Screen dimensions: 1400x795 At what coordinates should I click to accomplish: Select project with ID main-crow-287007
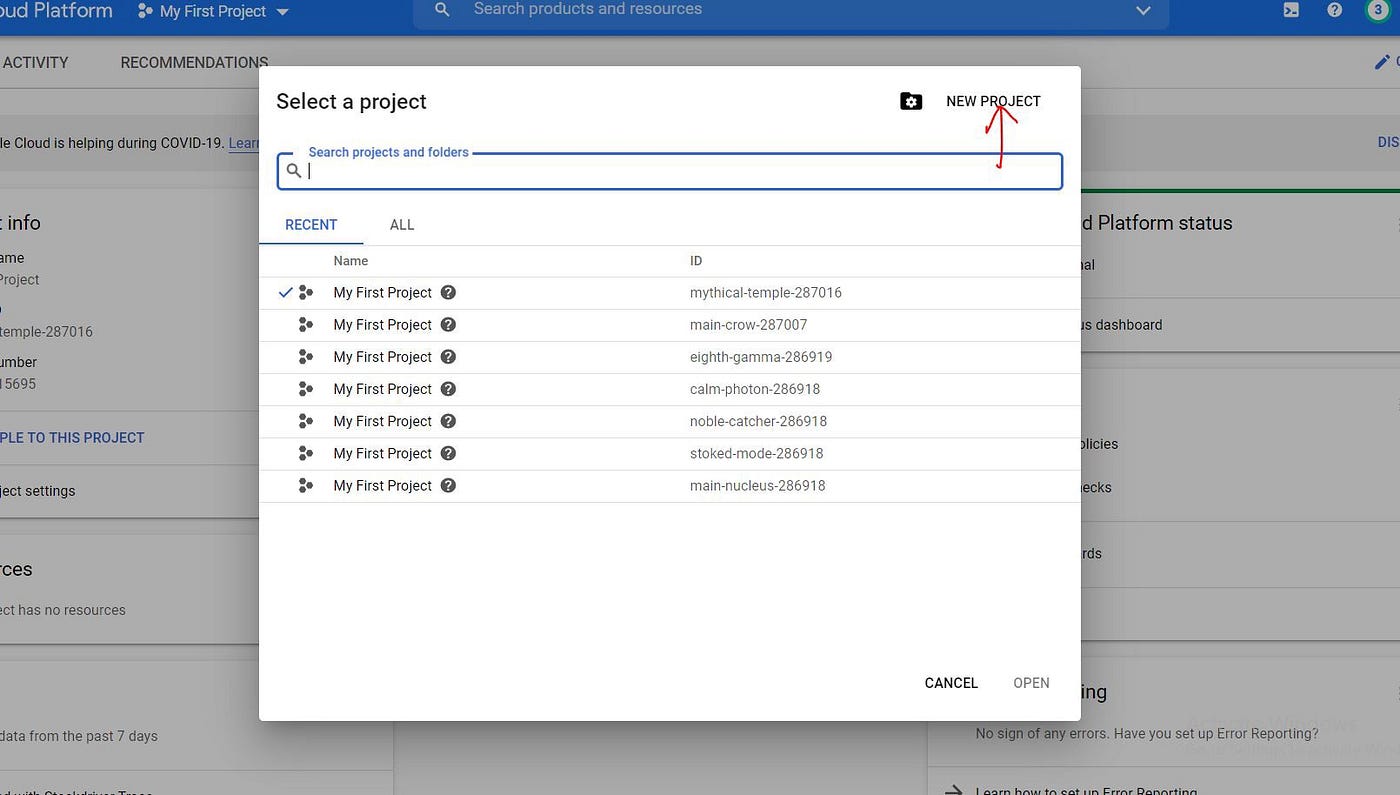(670, 325)
